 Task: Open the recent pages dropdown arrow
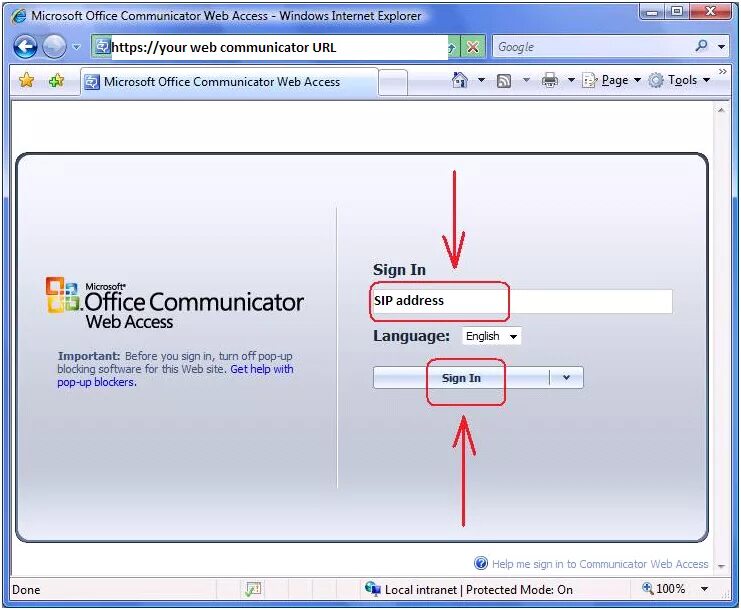pos(76,47)
